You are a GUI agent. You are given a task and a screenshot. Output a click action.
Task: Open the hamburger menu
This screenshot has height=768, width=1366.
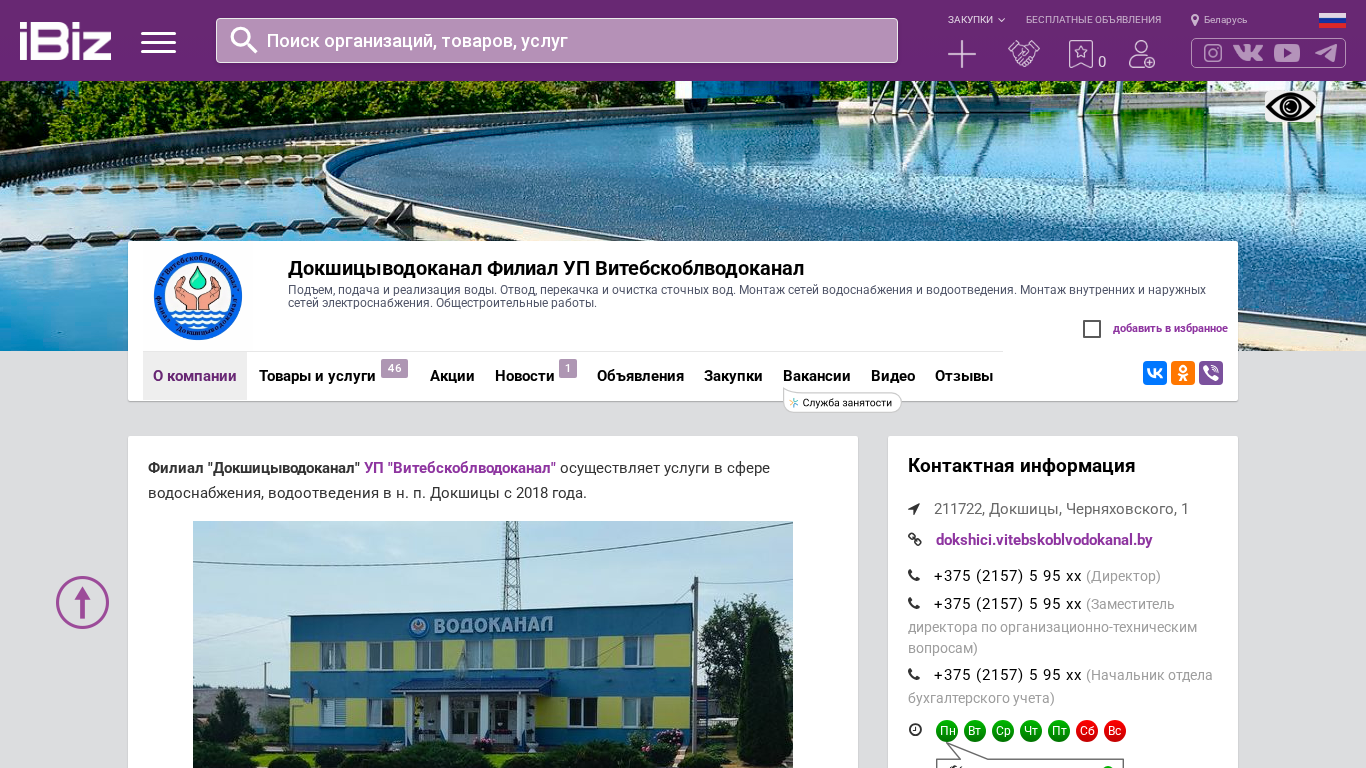point(158,42)
